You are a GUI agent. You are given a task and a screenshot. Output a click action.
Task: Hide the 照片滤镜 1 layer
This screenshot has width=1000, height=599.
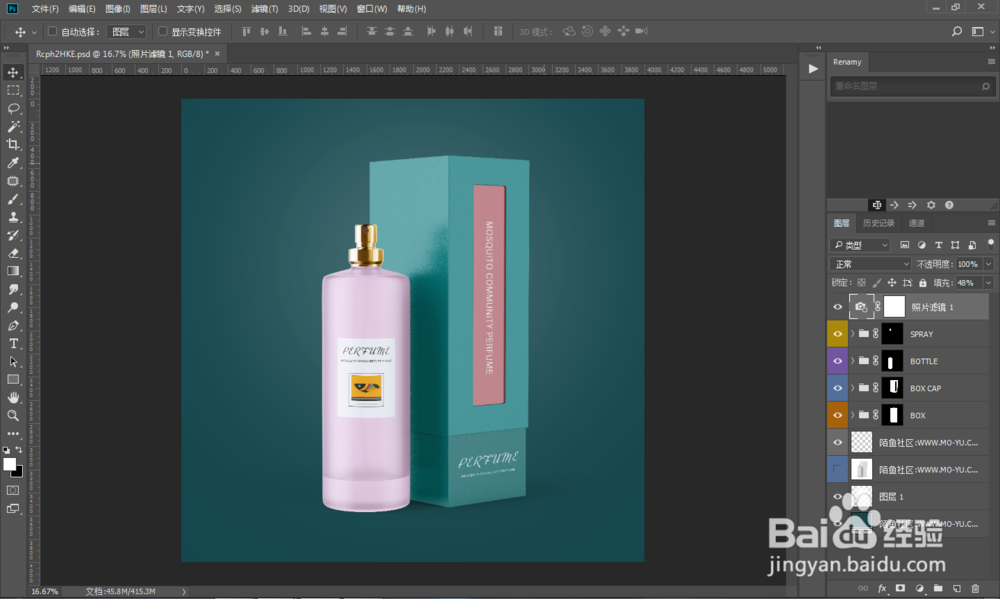click(837, 307)
